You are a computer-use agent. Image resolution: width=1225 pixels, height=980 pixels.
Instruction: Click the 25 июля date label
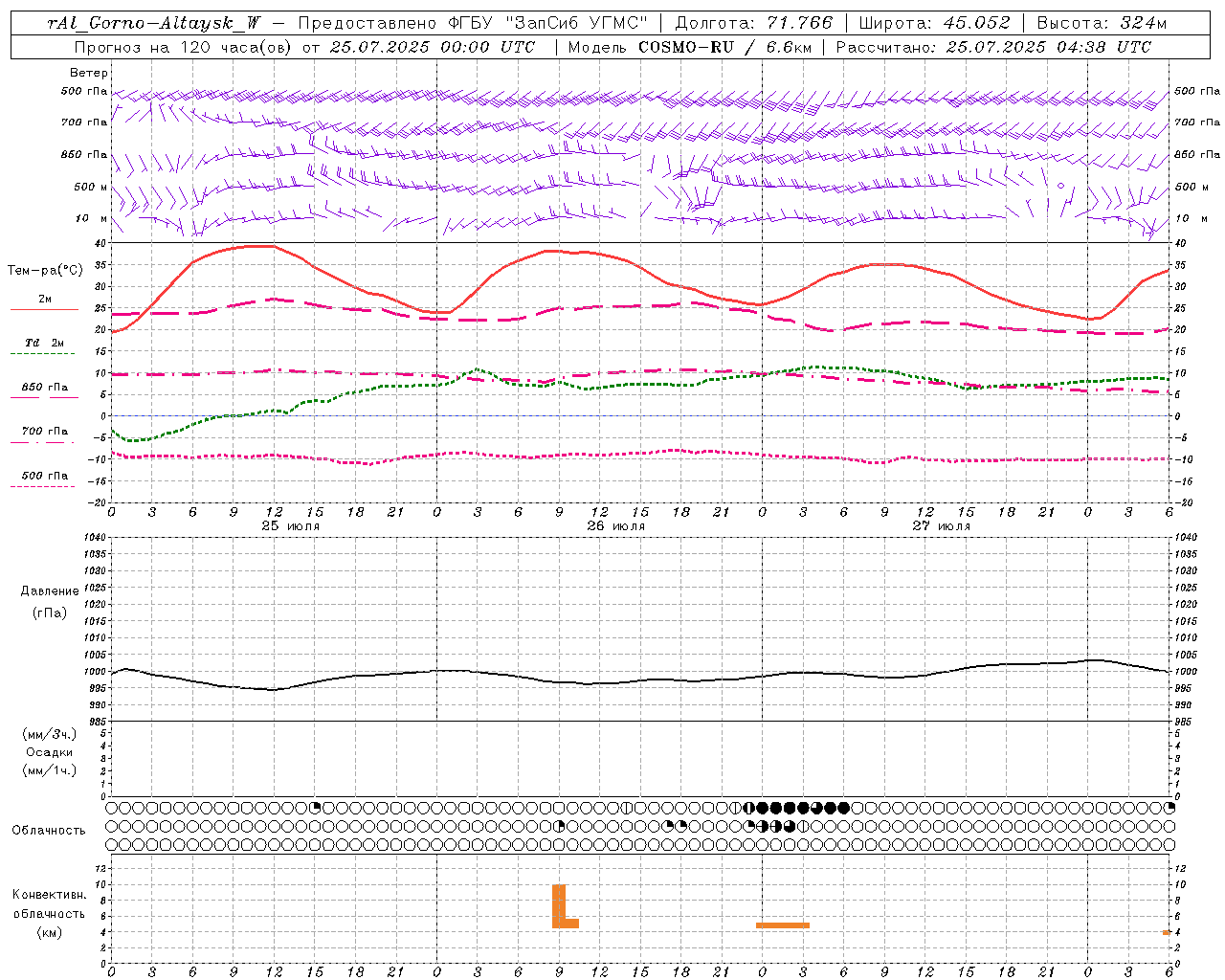point(291,525)
